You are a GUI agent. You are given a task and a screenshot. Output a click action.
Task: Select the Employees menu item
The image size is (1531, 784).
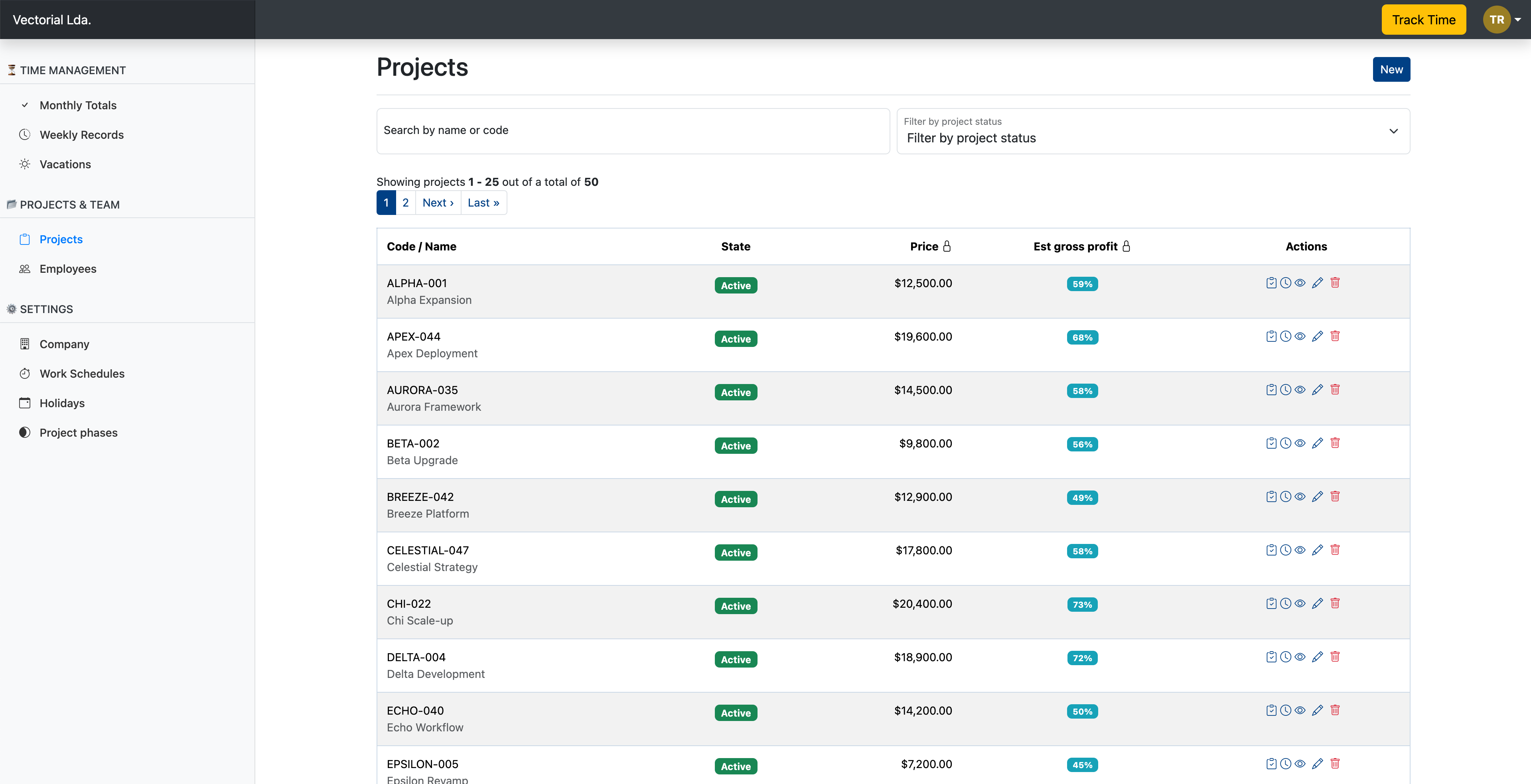click(x=67, y=268)
